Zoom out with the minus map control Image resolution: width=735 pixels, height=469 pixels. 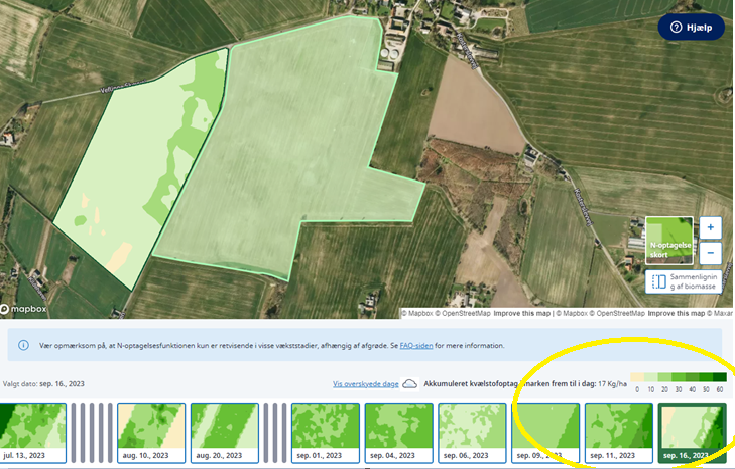[711, 253]
